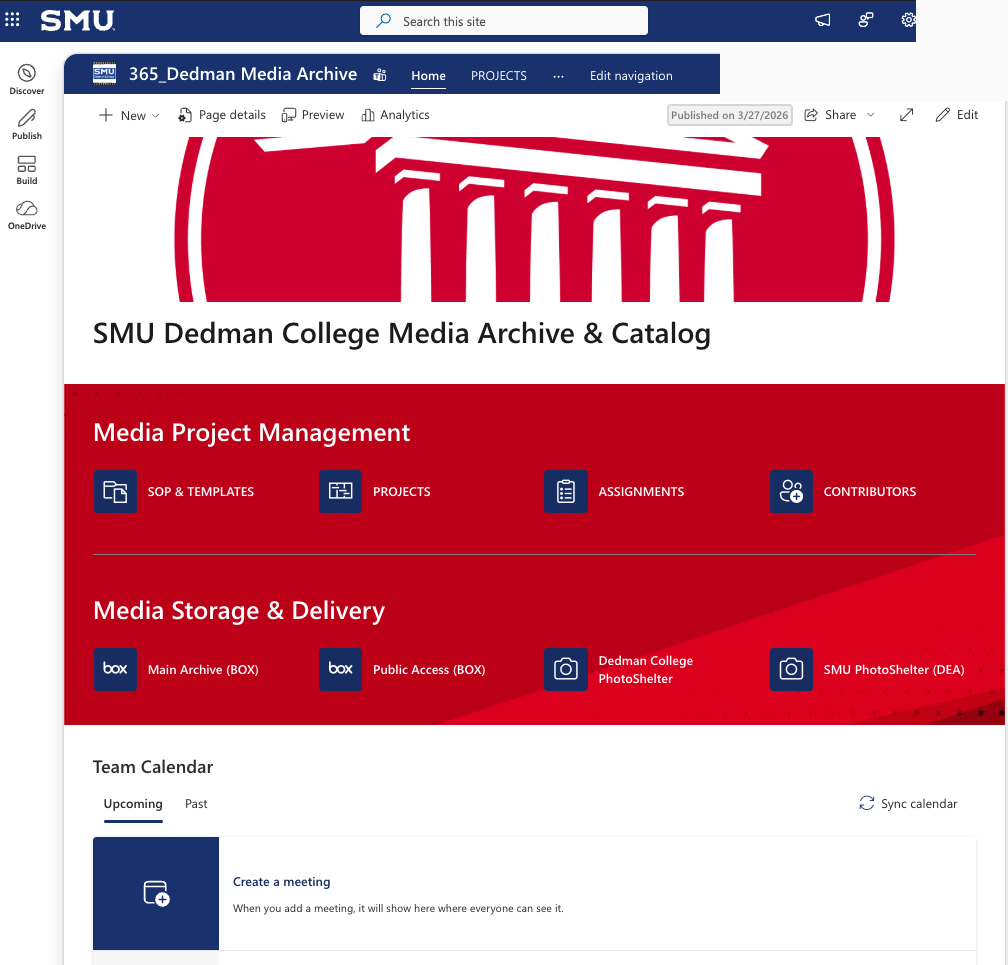
Task: Click the PROJECTS board icon tile
Action: [x=340, y=491]
